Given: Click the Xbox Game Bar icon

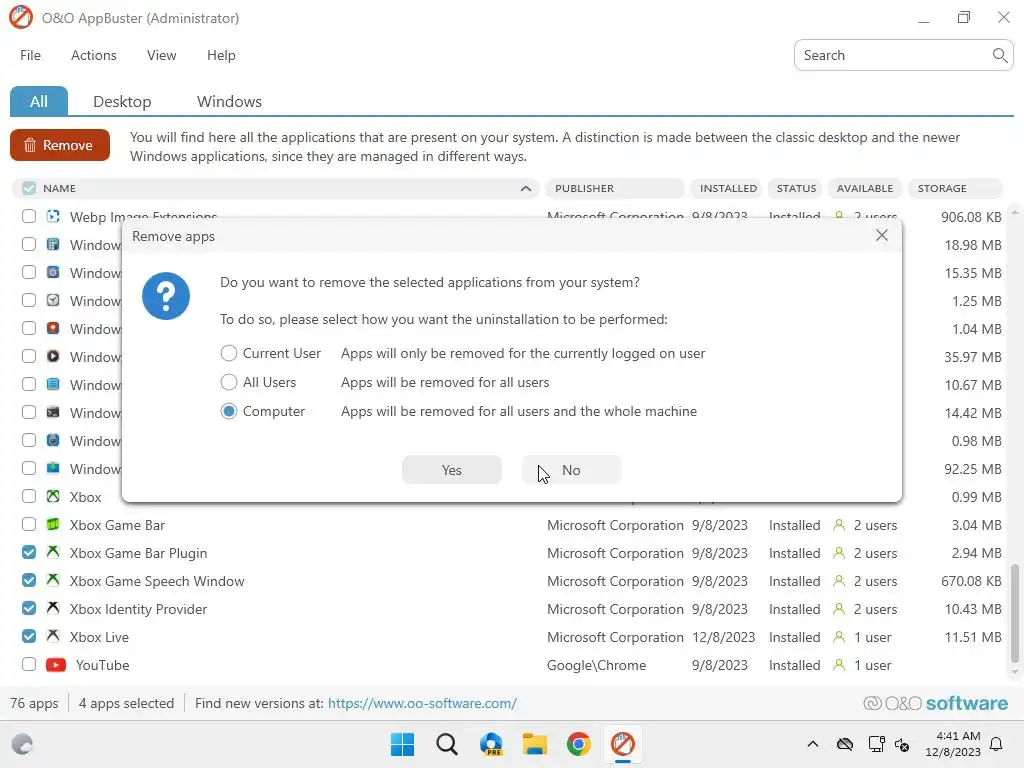Looking at the screenshot, I should tap(54, 524).
